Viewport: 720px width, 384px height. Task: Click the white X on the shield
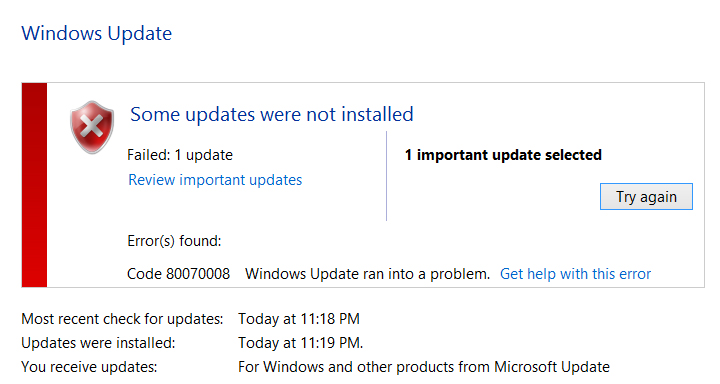92,126
